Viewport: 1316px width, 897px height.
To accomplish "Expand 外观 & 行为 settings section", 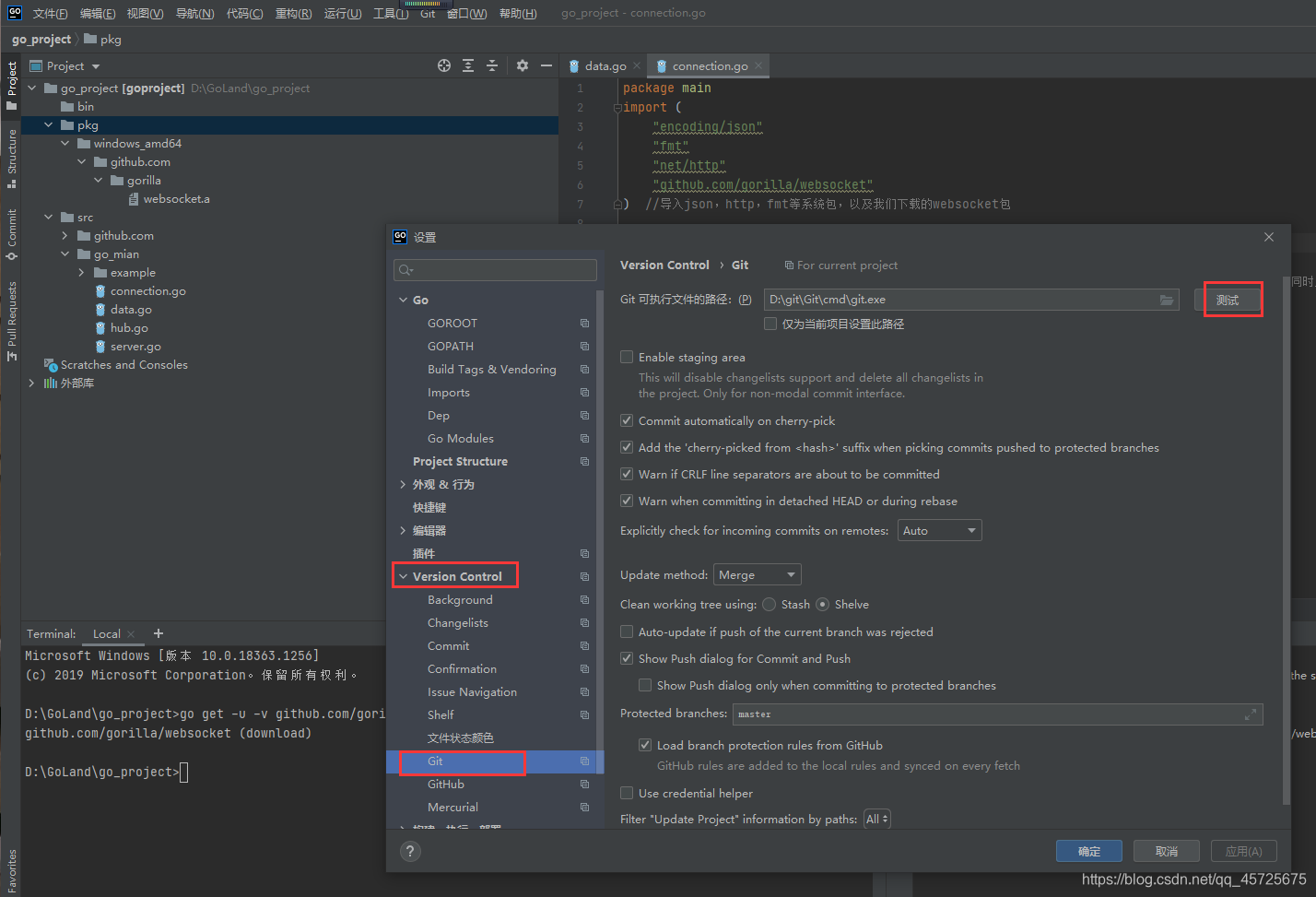I will pos(403,484).
